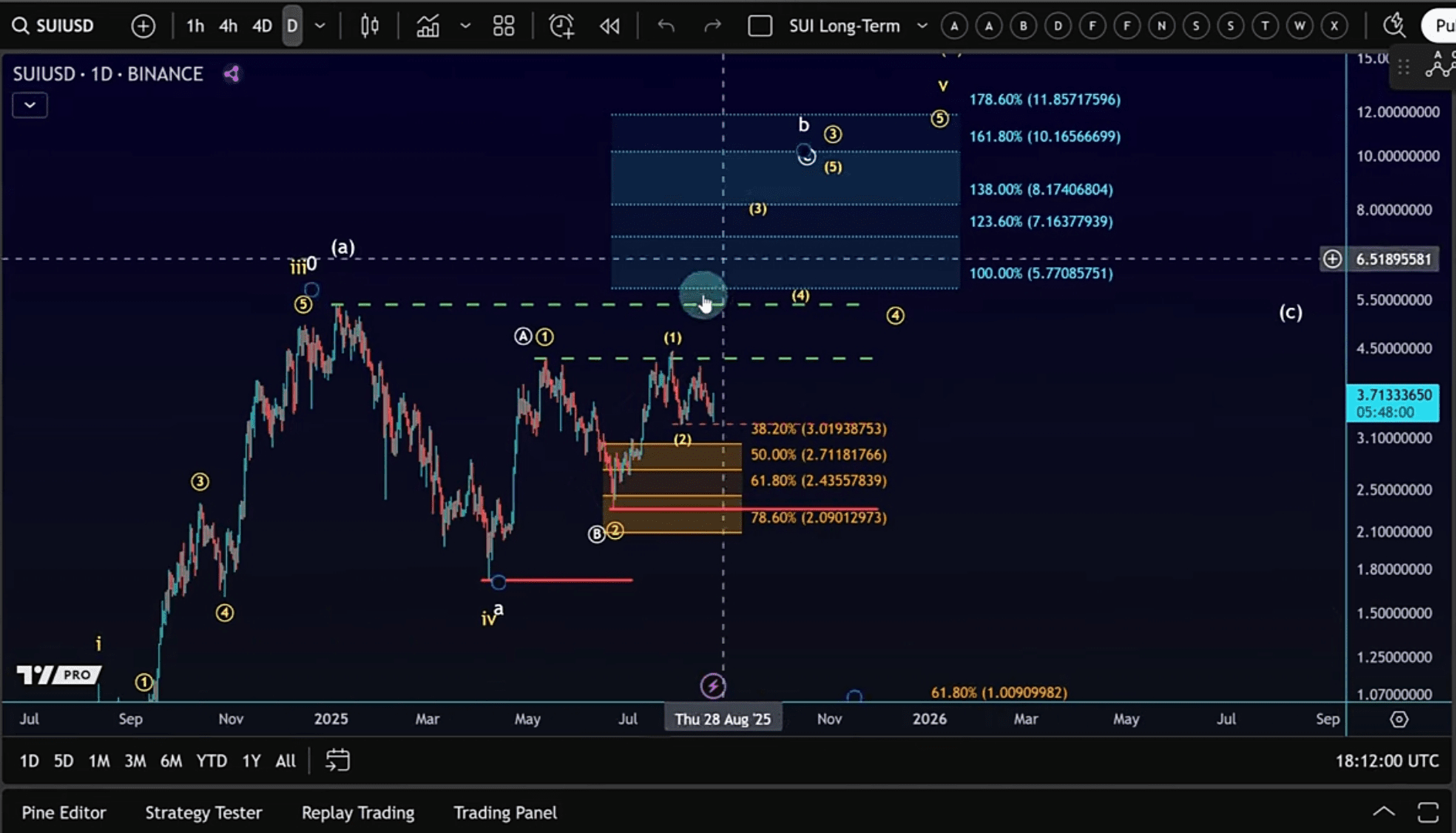Open the candlestick chart type selector

pyautogui.click(x=370, y=26)
